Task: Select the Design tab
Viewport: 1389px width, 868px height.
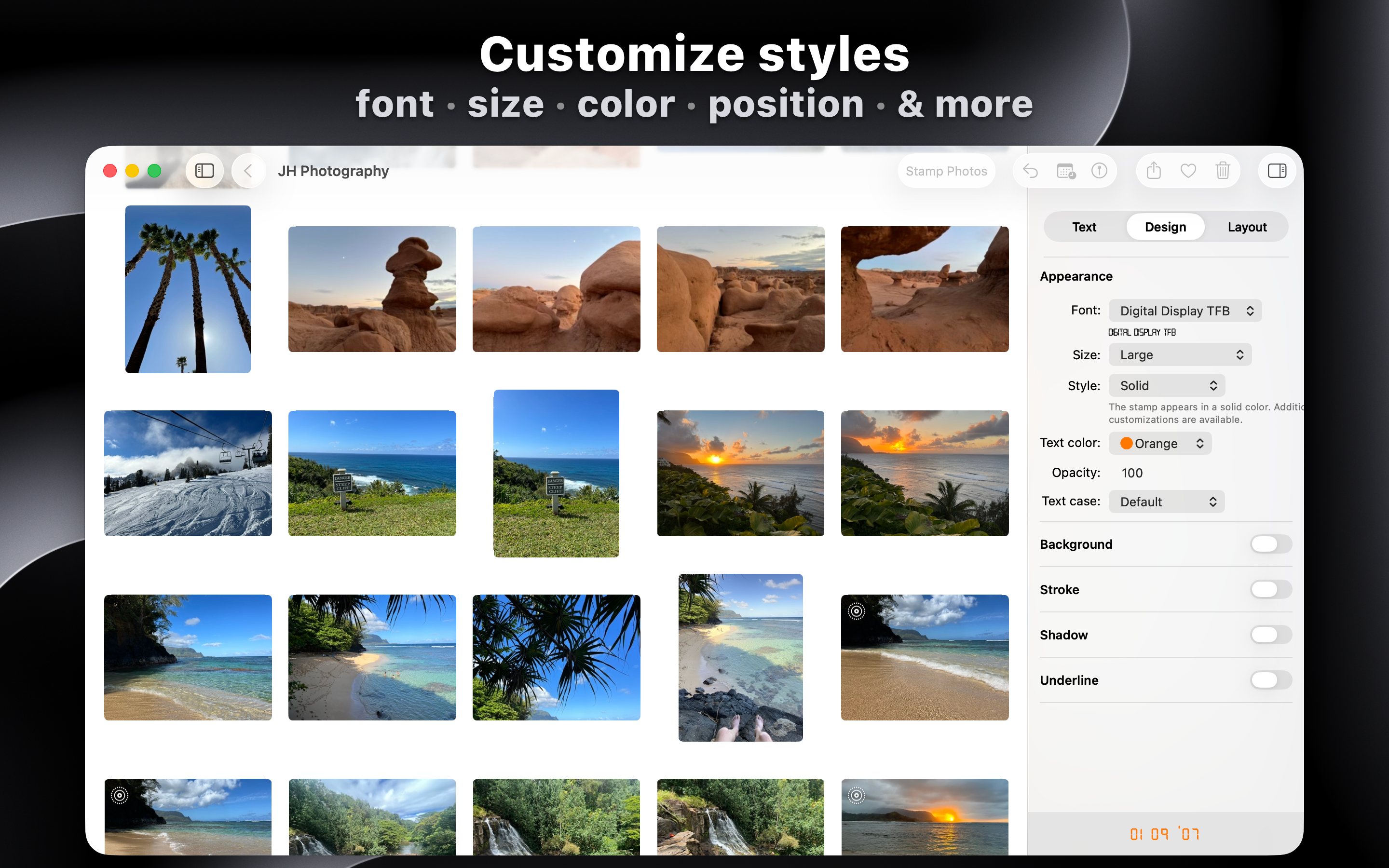Action: (1165, 227)
